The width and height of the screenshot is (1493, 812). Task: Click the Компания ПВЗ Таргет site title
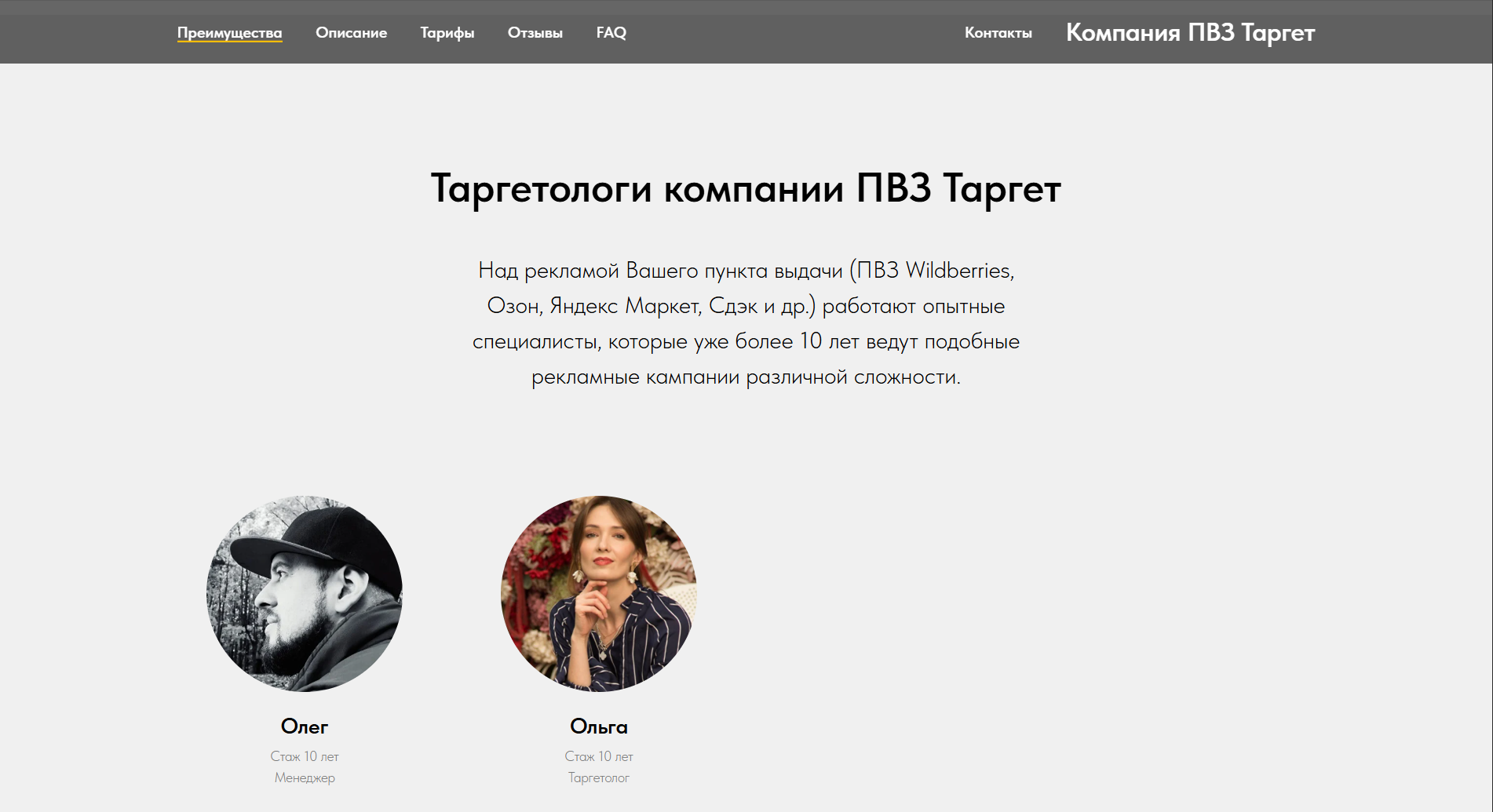pos(1190,32)
